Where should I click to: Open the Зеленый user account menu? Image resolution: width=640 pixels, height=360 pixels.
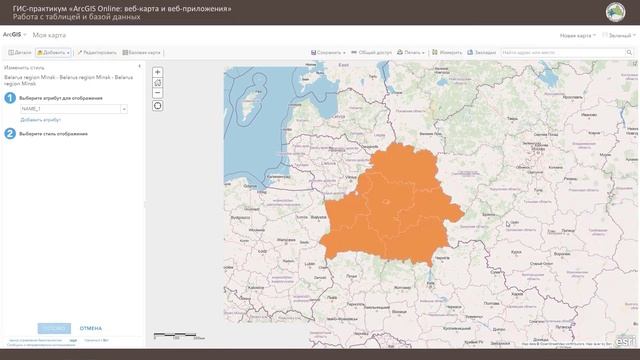click(619, 36)
